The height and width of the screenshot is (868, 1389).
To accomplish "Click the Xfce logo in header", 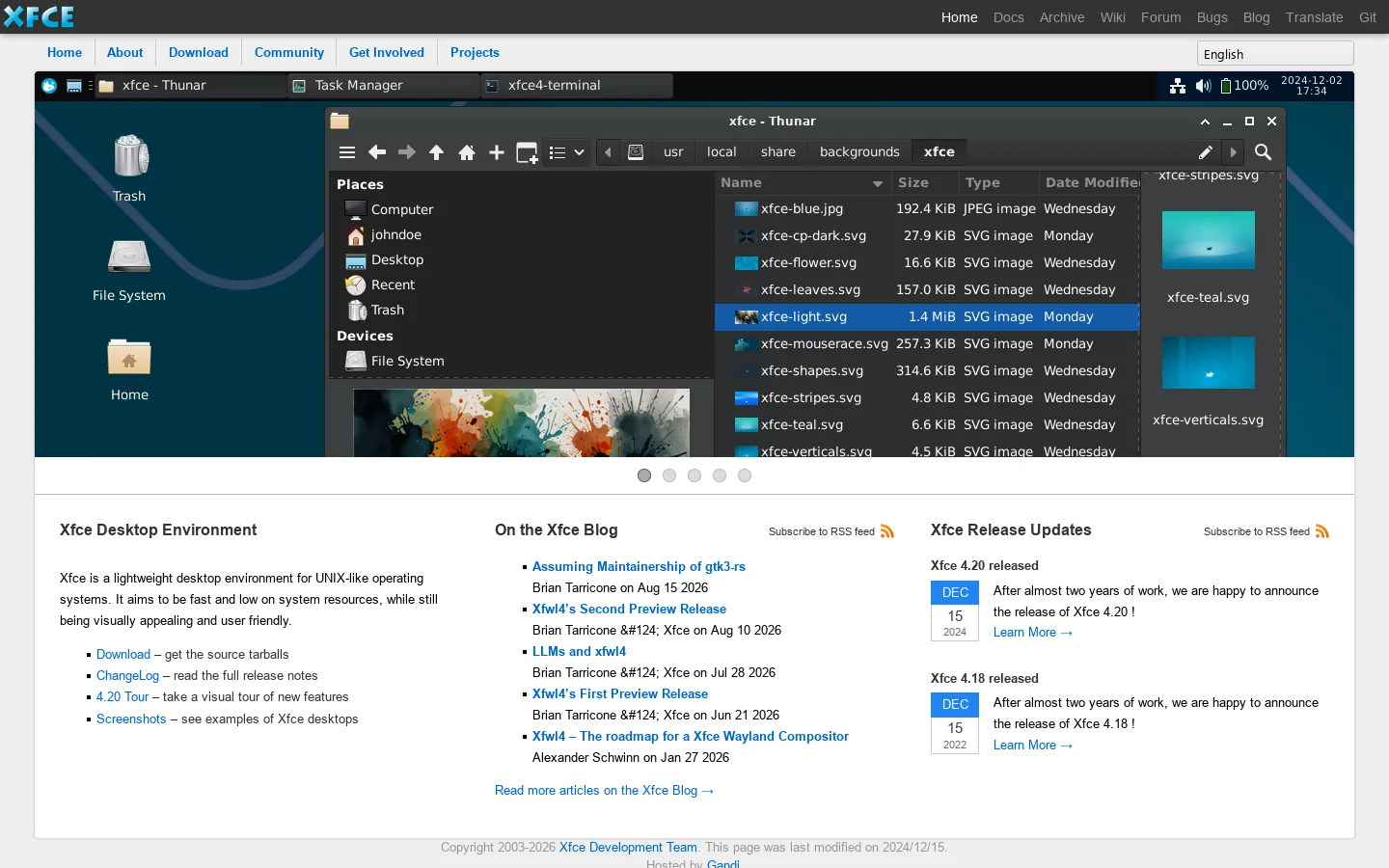I will [x=40, y=16].
